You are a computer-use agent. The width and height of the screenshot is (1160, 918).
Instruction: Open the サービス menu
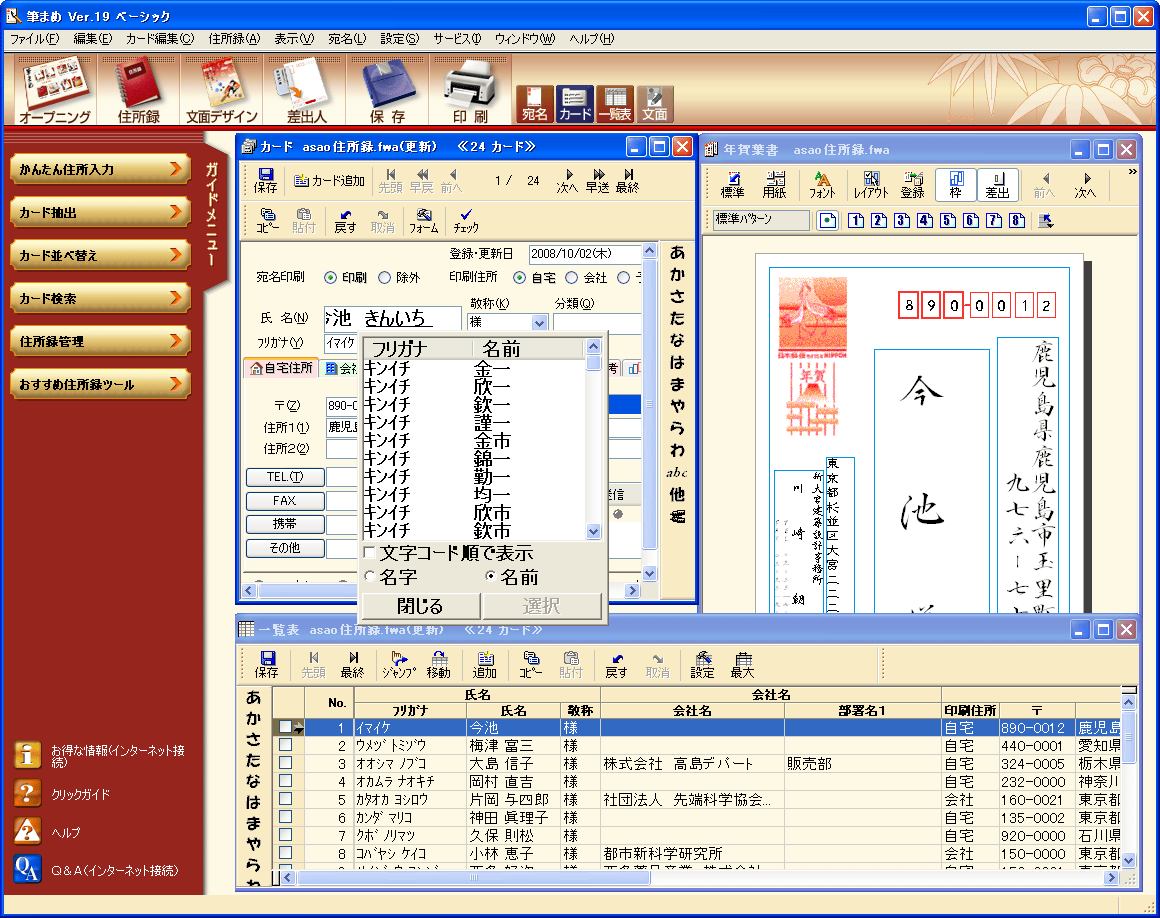tap(457, 39)
